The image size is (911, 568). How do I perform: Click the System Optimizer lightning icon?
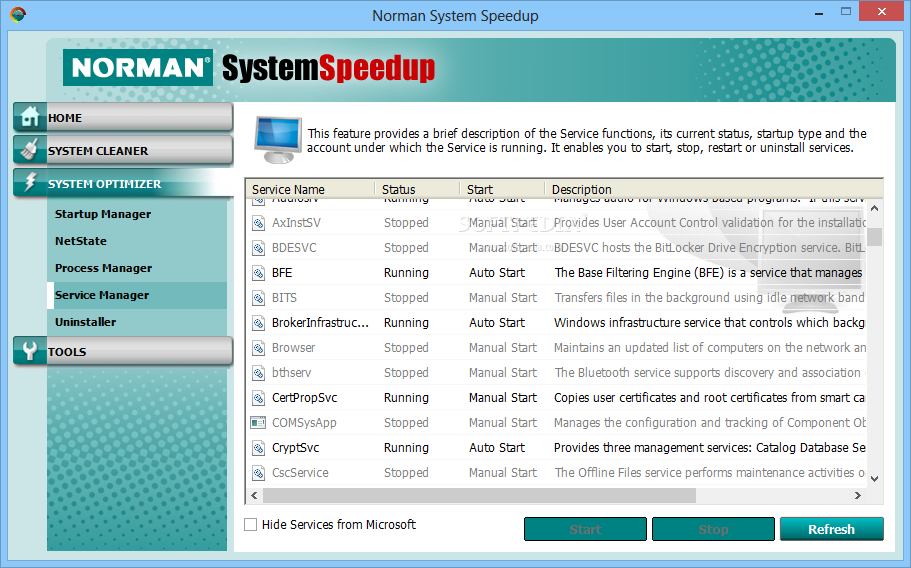tap(30, 182)
